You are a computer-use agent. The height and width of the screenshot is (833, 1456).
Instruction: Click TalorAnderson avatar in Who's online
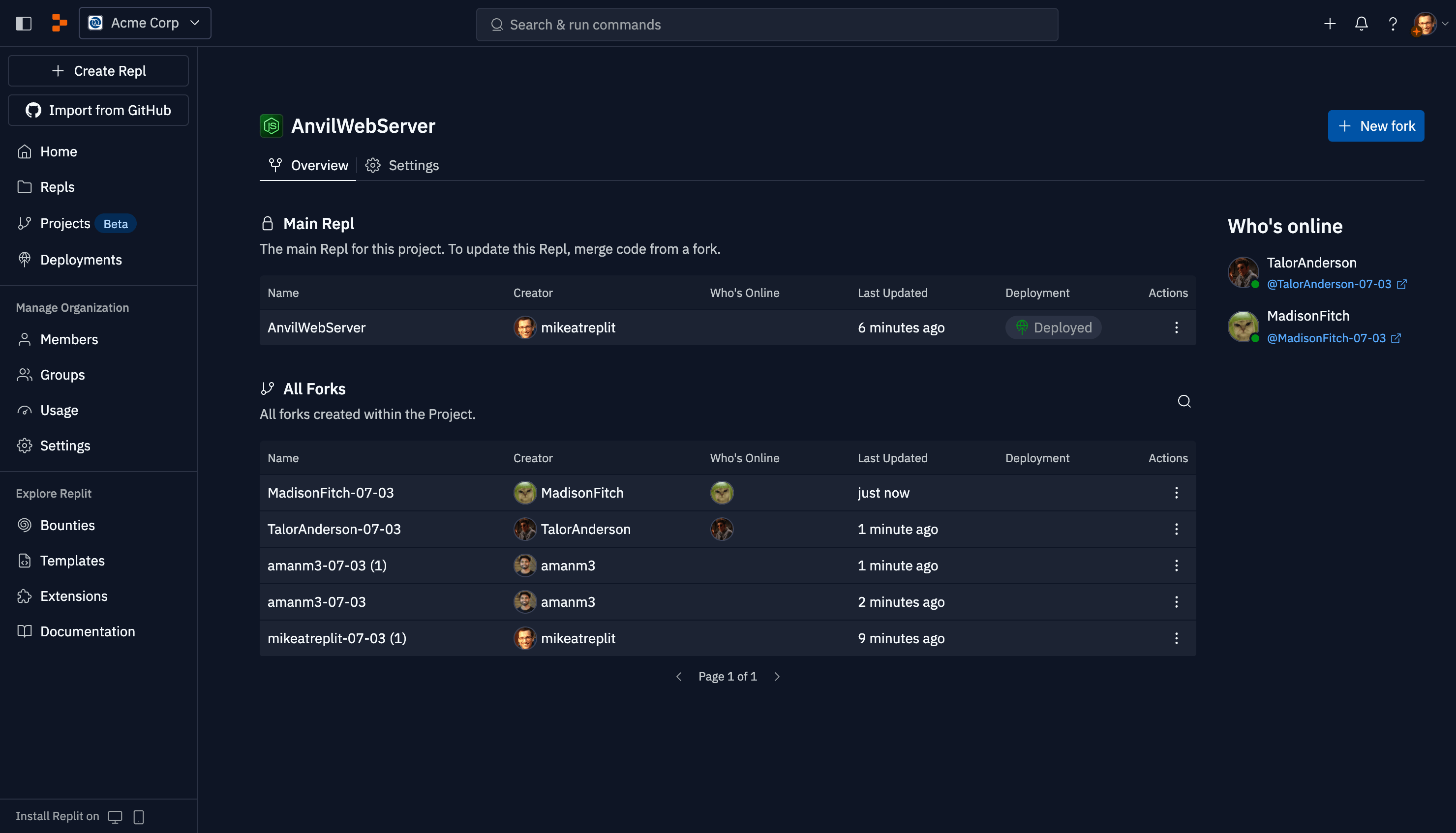(1243, 272)
